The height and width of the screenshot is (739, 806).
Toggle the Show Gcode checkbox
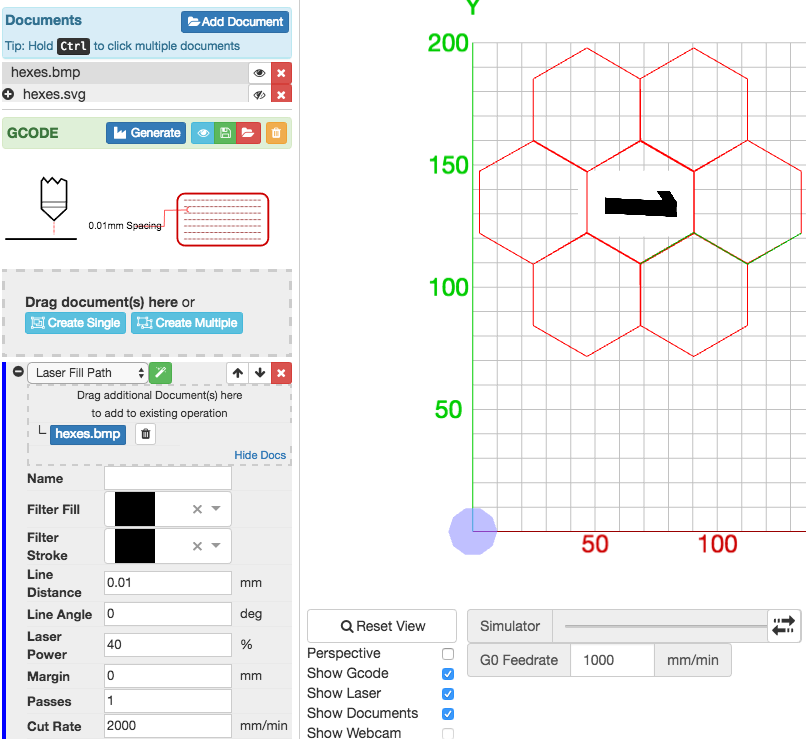[x=448, y=674]
